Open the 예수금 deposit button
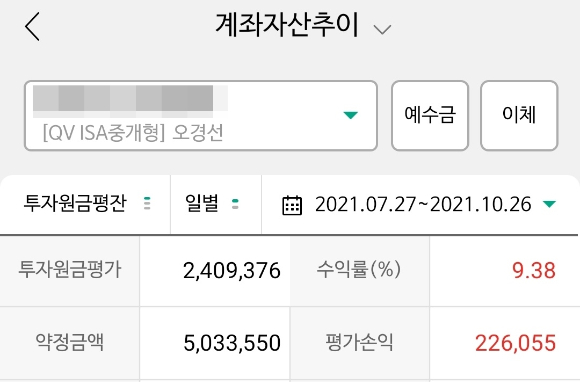The image size is (580, 382). 430,115
